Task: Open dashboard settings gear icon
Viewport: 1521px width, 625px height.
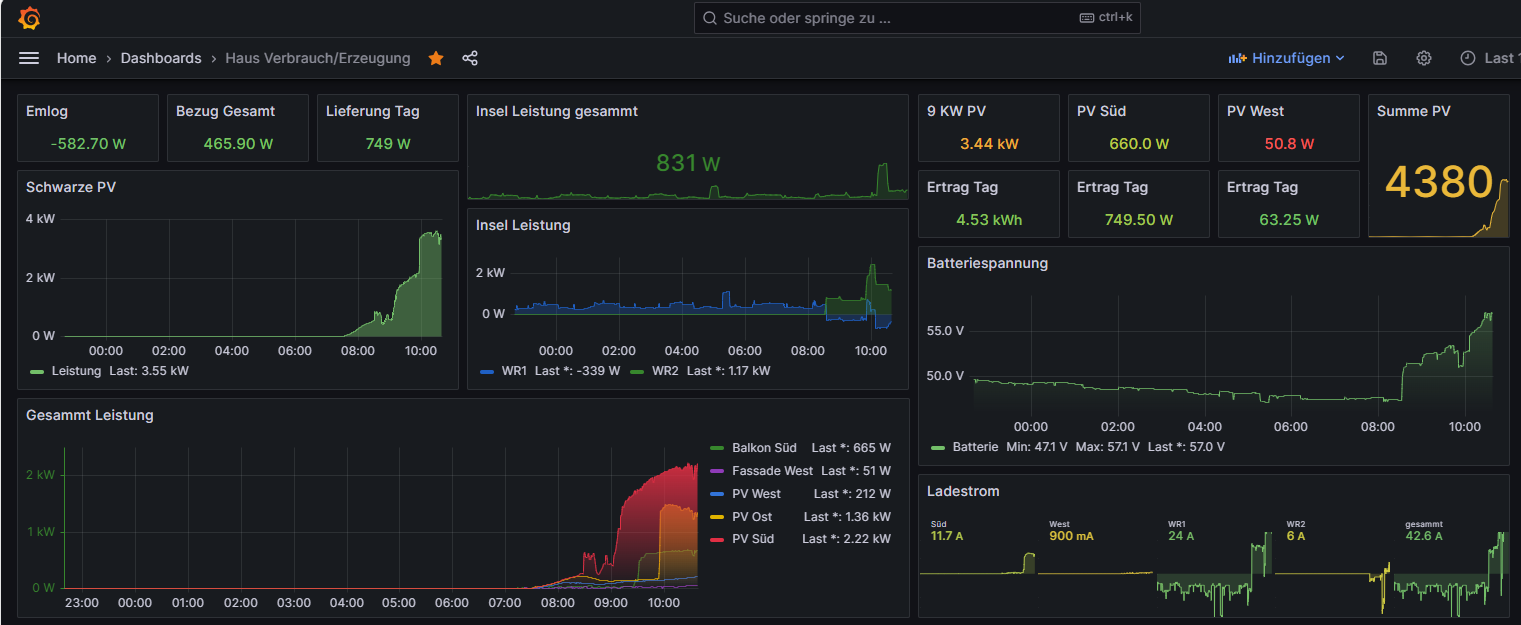Action: (1424, 58)
